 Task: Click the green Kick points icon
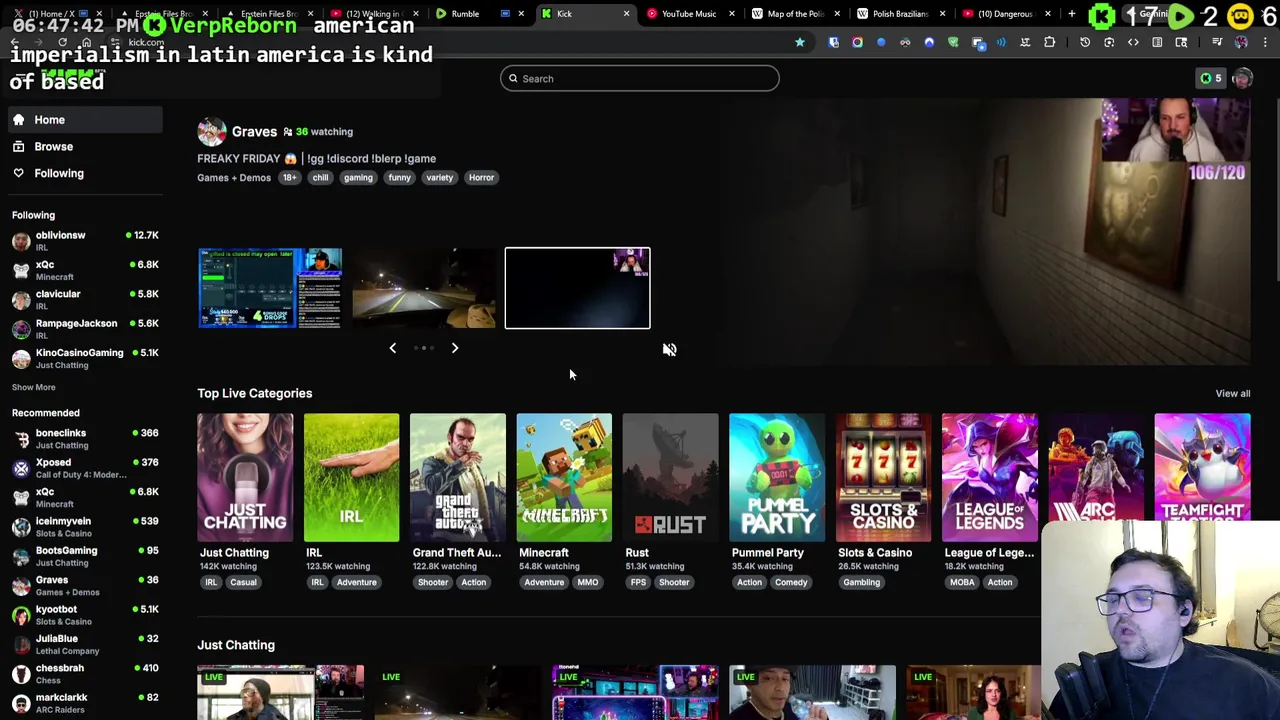tap(1206, 79)
